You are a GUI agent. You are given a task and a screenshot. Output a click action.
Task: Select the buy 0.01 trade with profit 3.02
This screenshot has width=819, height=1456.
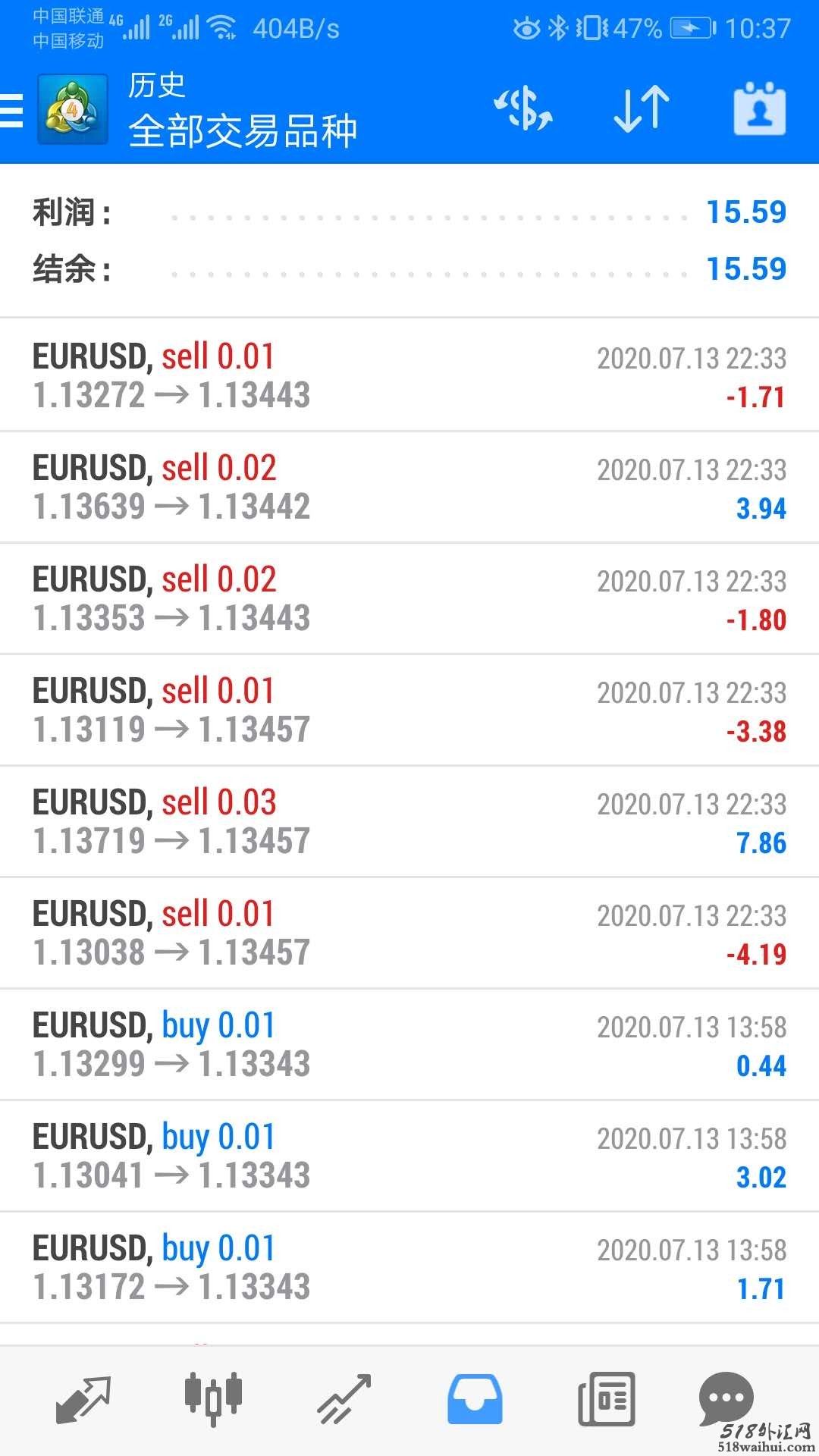point(409,1156)
